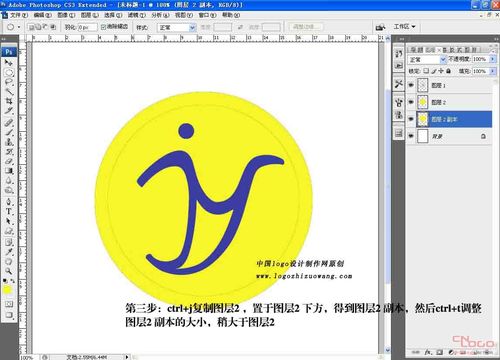Open the 图层 menu in menu bar

coord(90,15)
